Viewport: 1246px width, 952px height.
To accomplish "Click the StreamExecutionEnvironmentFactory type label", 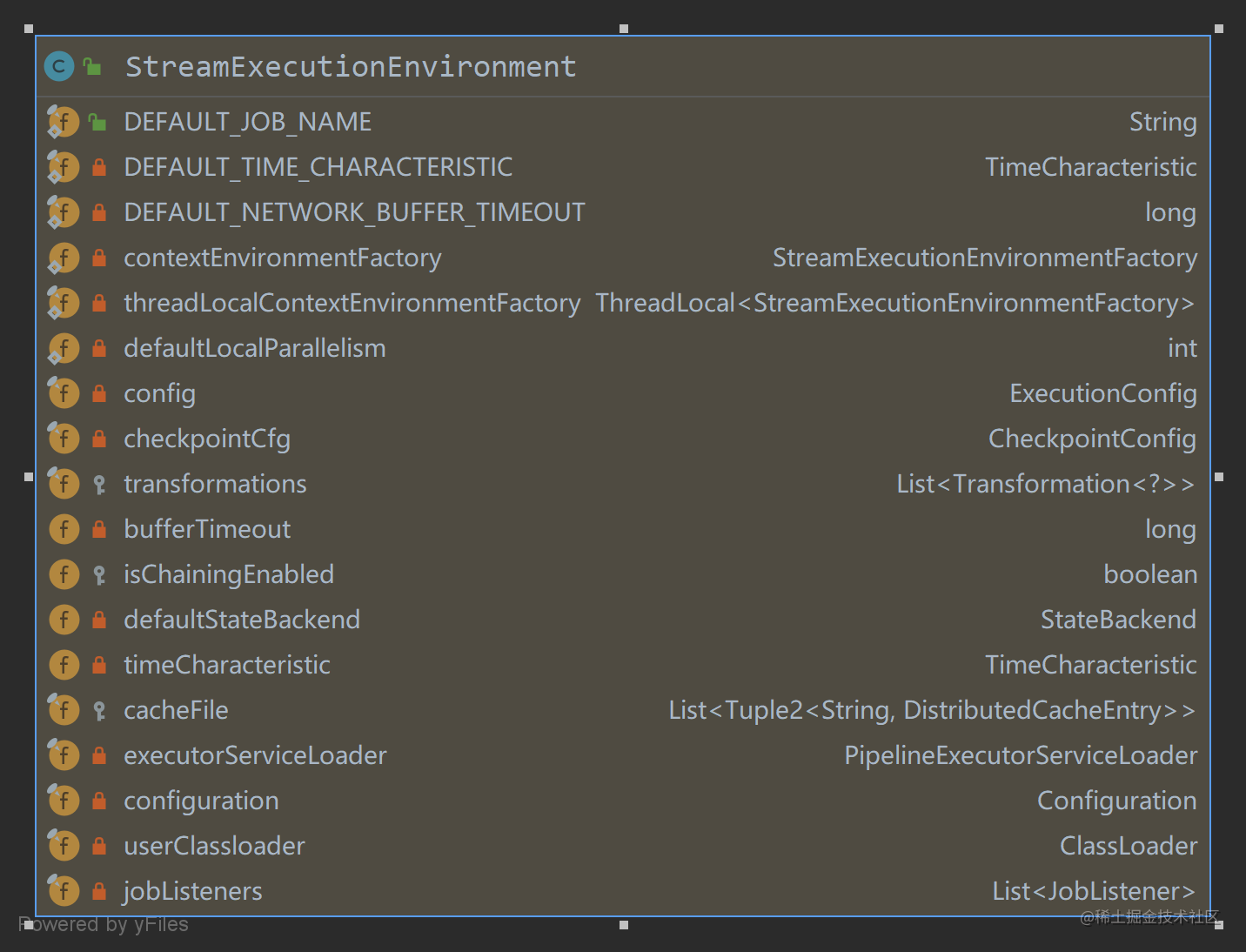I will click(985, 258).
